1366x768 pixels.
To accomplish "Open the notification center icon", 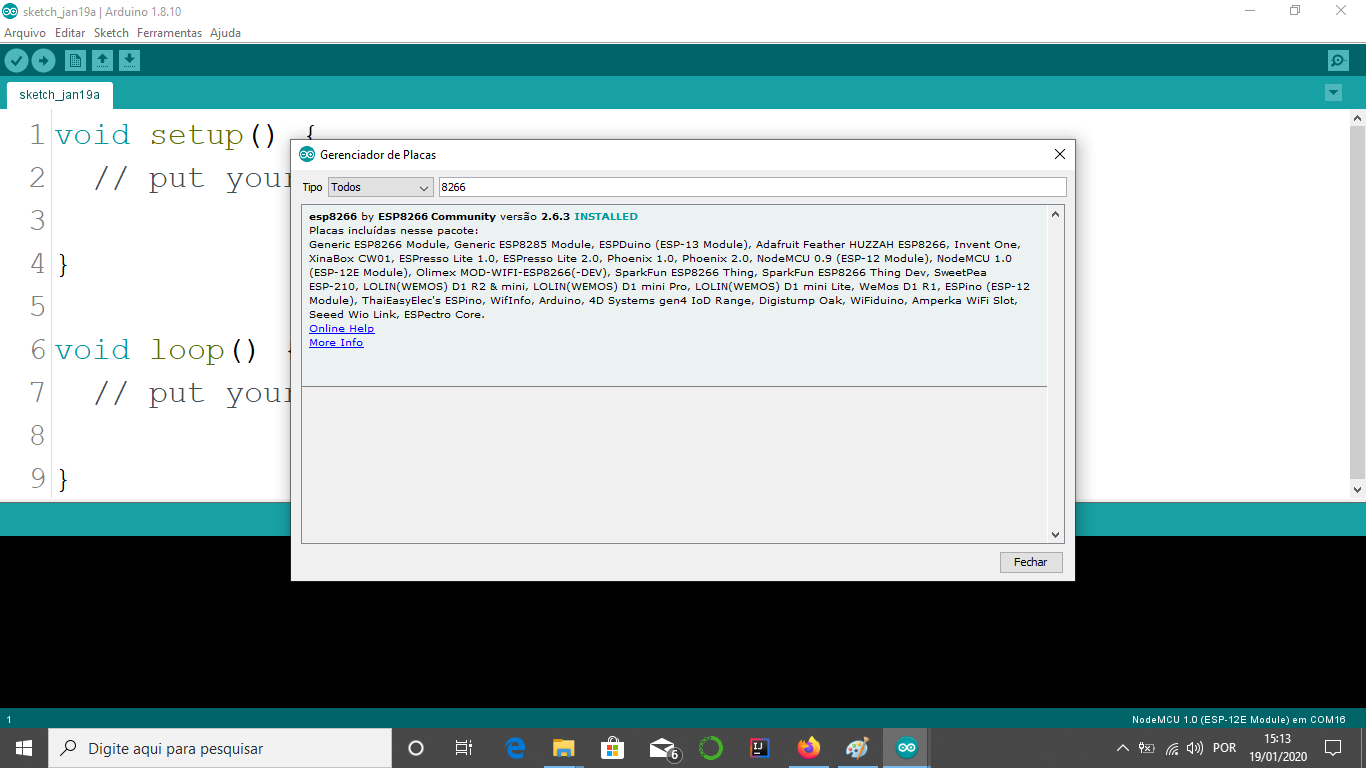I will (1332, 748).
